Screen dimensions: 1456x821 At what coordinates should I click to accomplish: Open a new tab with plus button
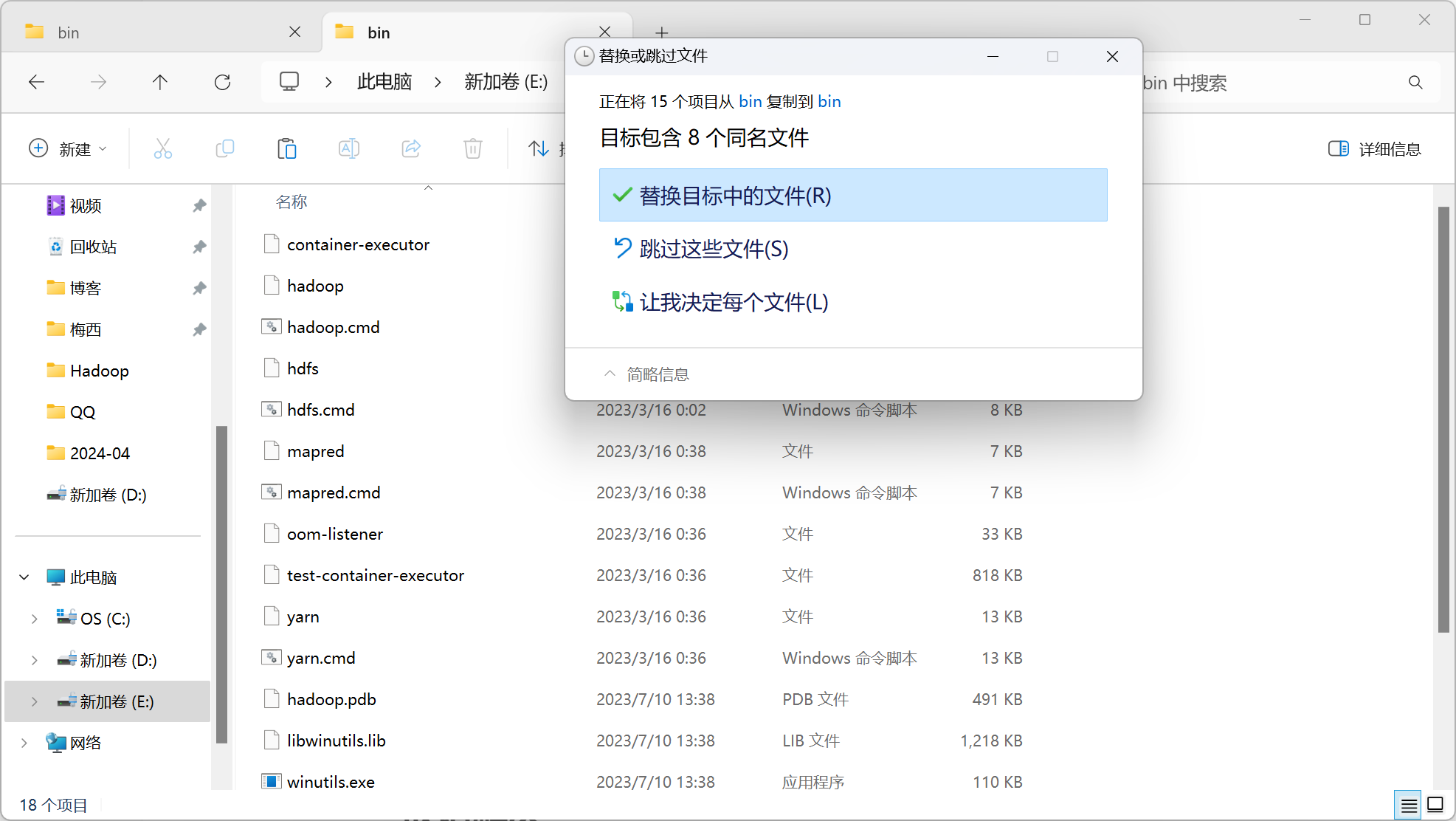(x=661, y=32)
